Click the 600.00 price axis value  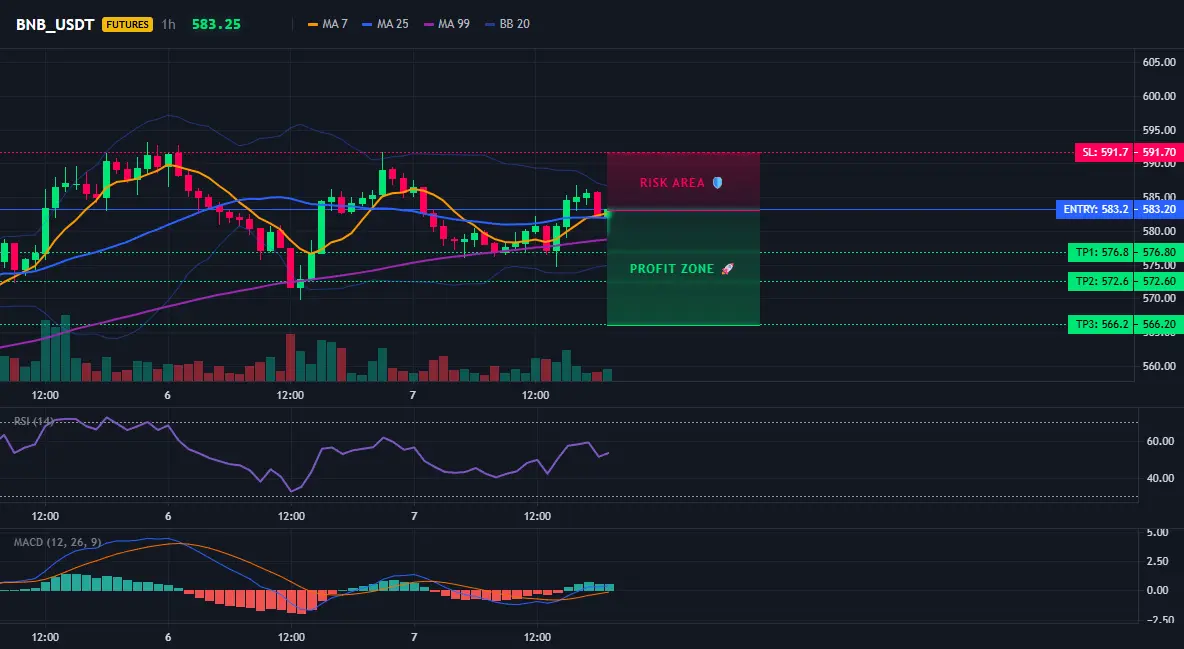point(1159,96)
